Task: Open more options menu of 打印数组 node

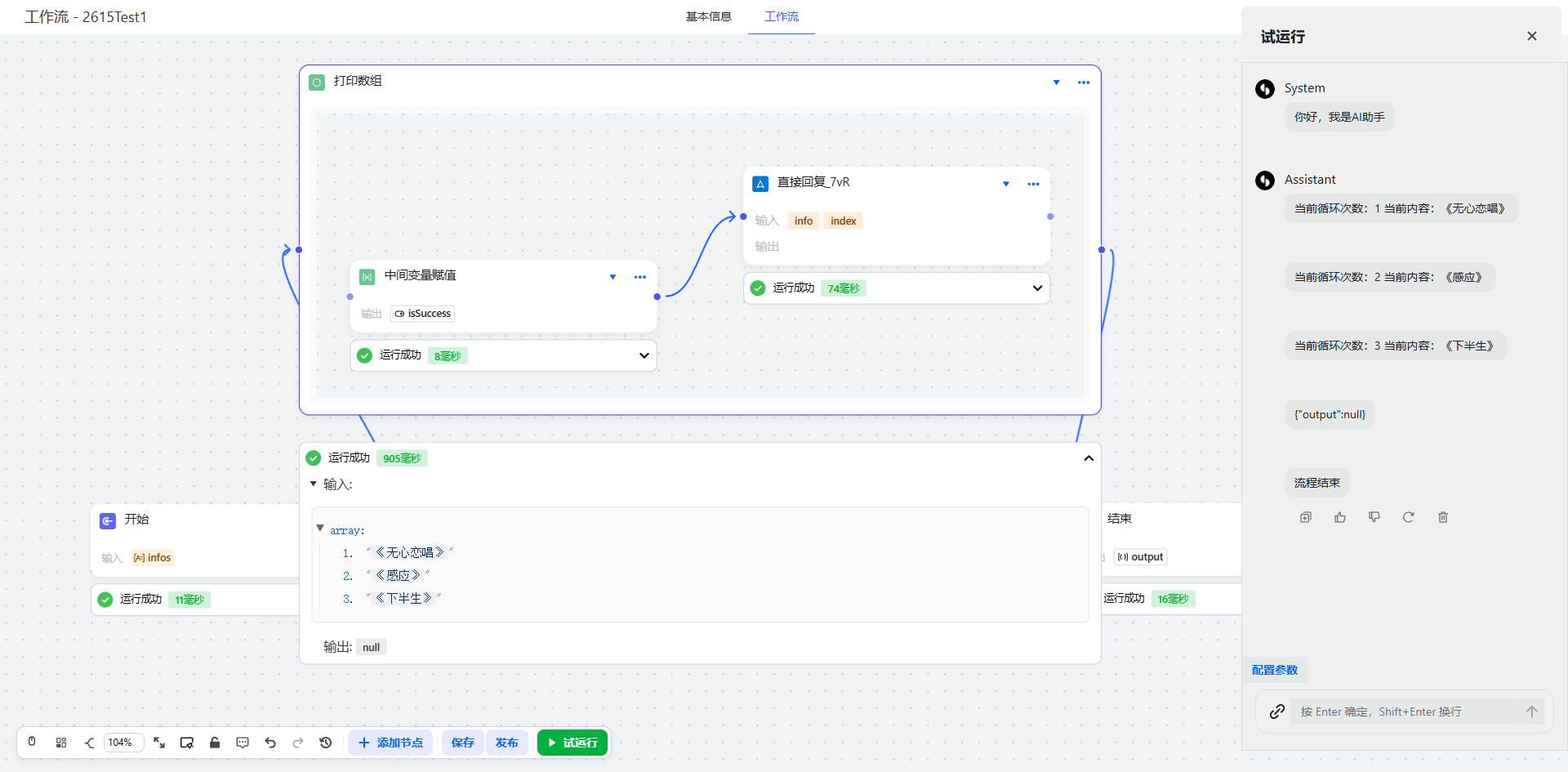Action: [x=1084, y=83]
